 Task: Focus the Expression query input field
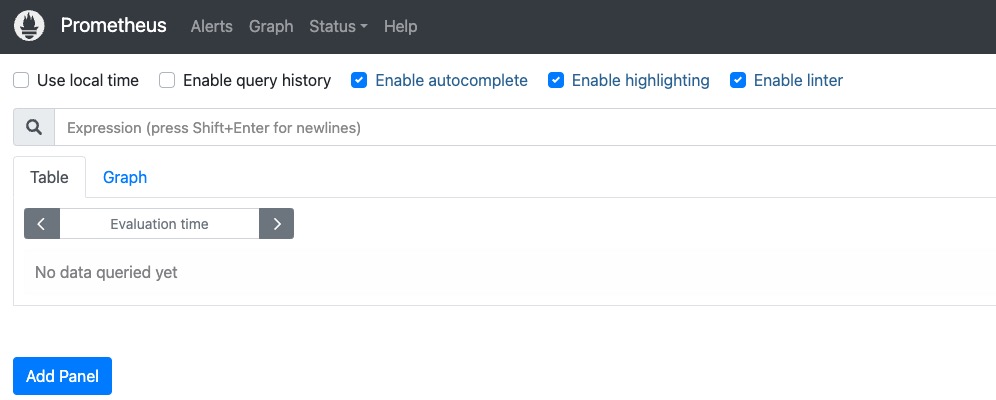525,128
